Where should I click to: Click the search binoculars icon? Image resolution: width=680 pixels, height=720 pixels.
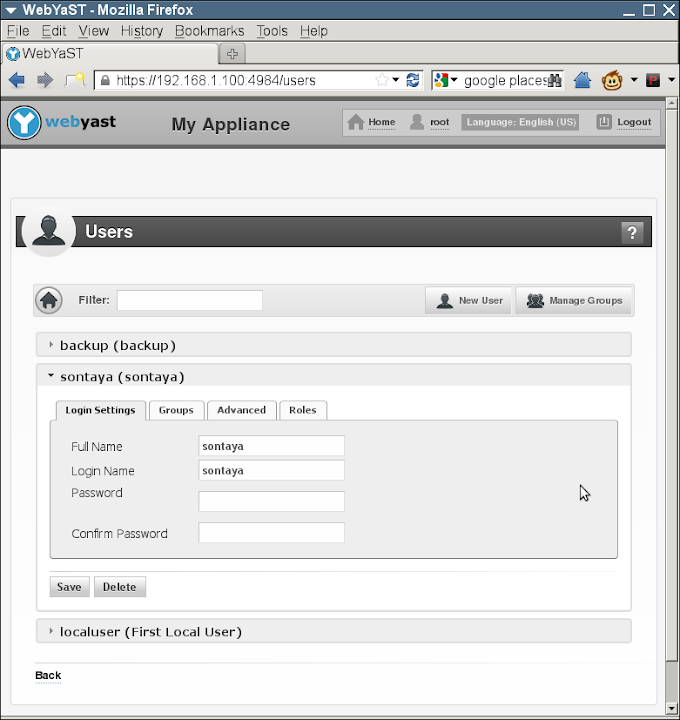(555, 80)
